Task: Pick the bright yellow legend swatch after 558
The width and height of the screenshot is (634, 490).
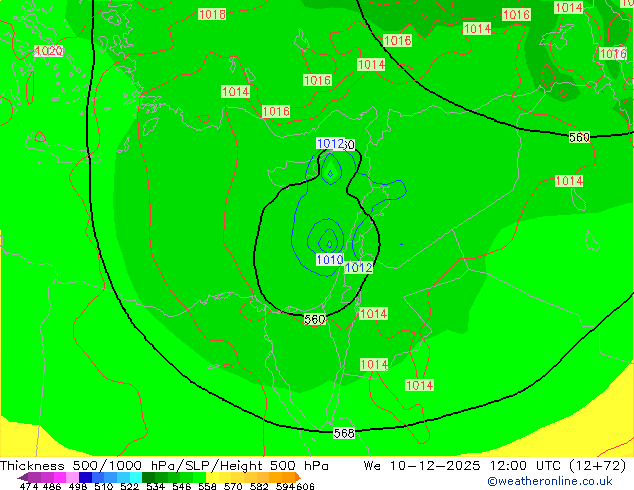Action: 212,477
